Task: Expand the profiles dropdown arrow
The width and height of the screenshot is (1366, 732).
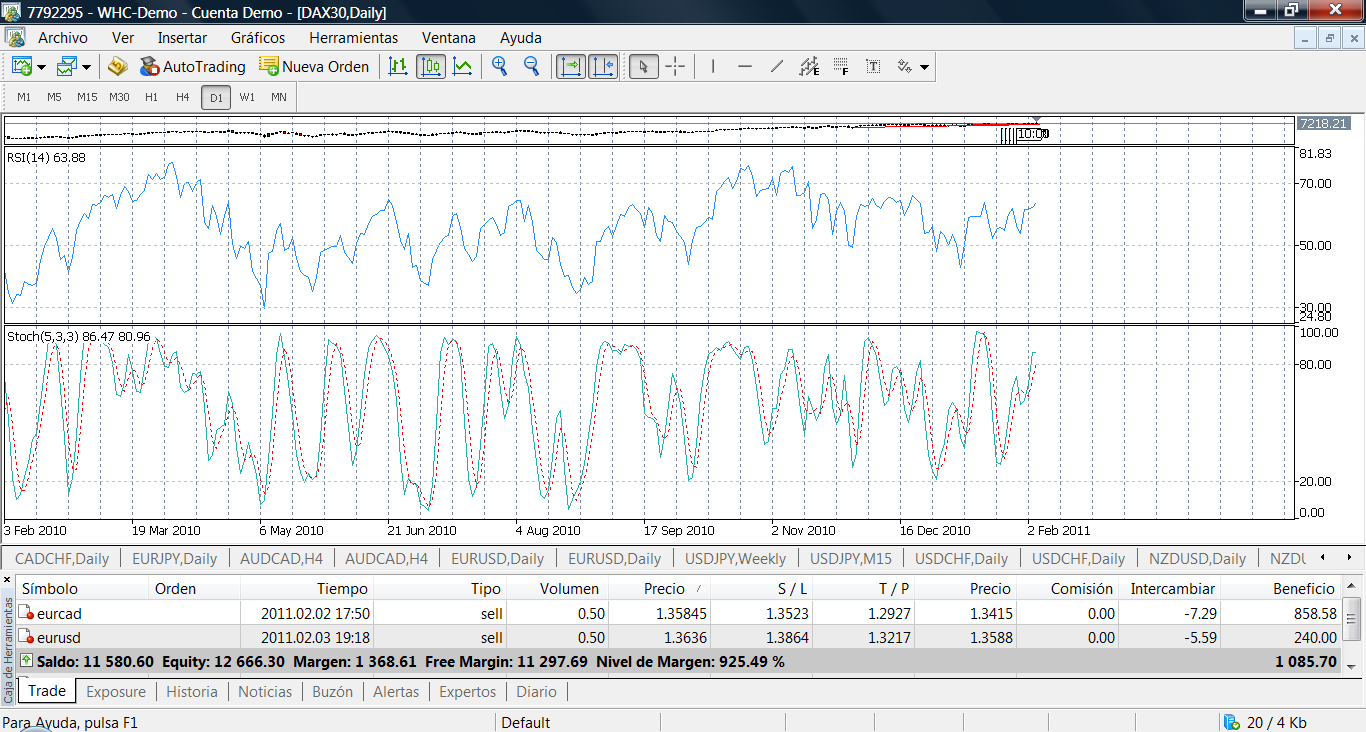Action: pos(87,67)
